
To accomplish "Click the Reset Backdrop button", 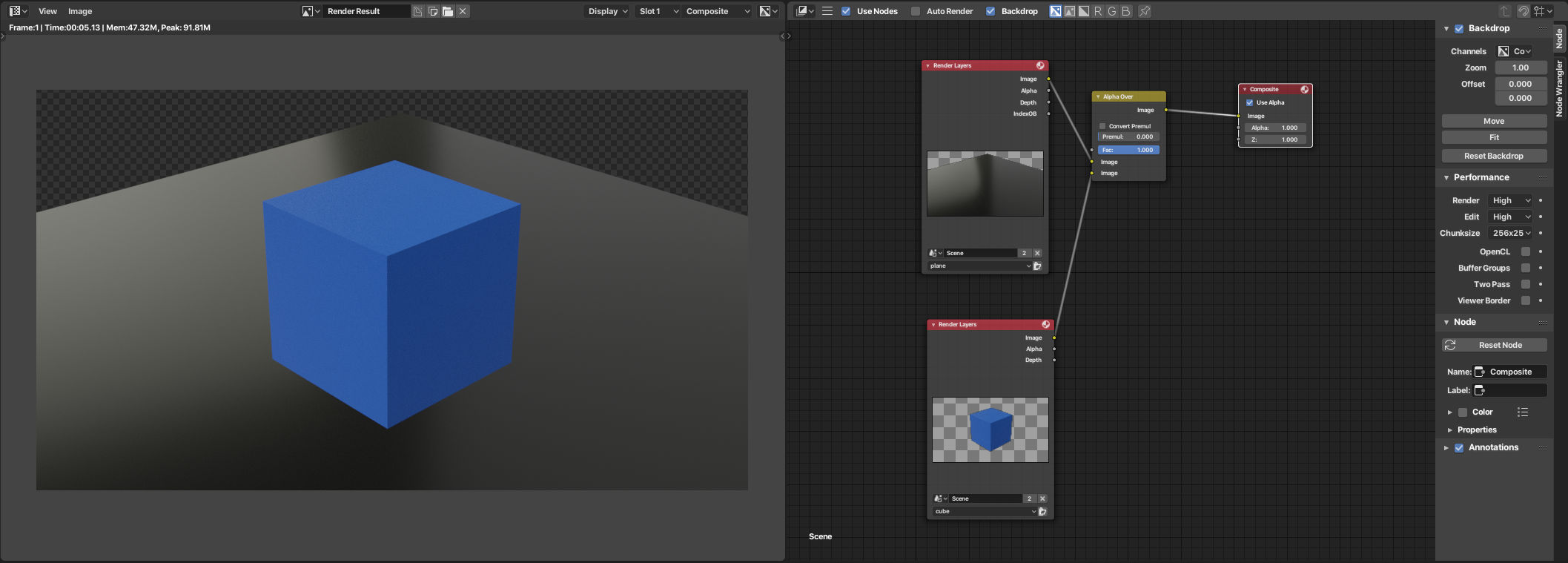I will click(x=1494, y=156).
